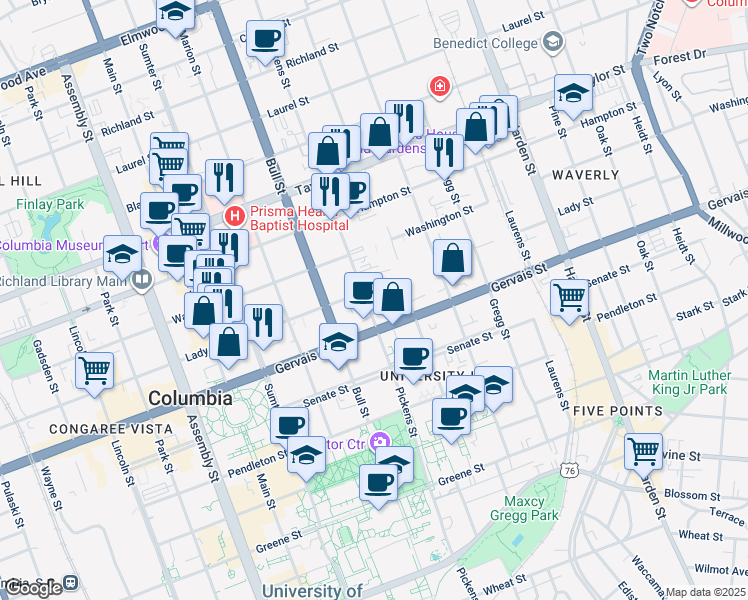Open the red hospital cross marker

[438, 88]
